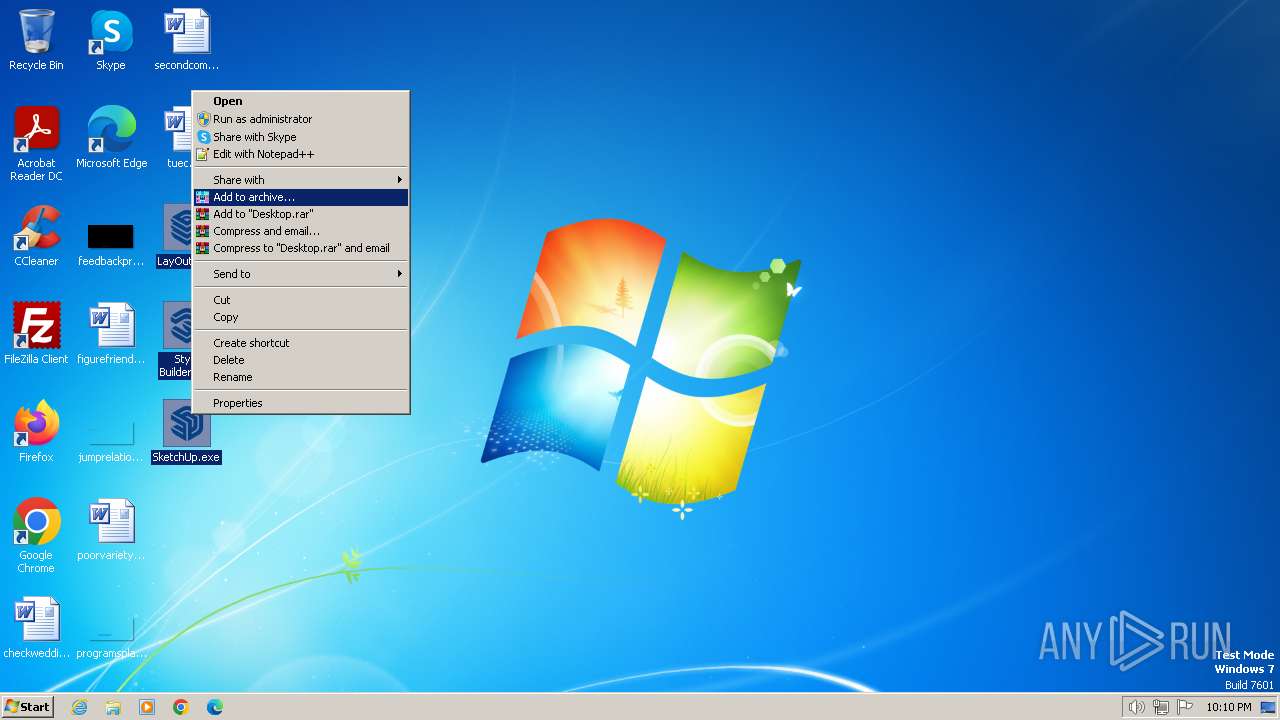Viewport: 1280px width, 720px height.
Task: Choose Share with Skype menu entry
Action: pos(301,137)
